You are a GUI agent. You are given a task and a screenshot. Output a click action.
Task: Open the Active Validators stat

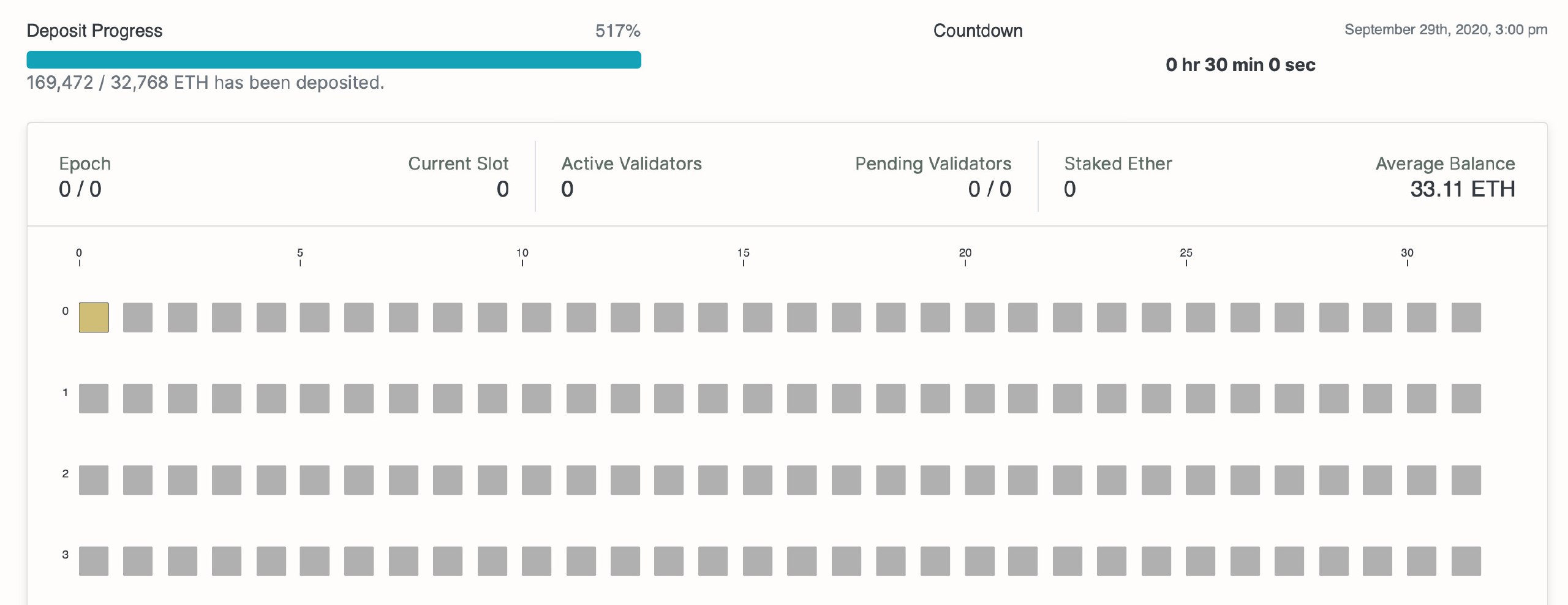(631, 163)
